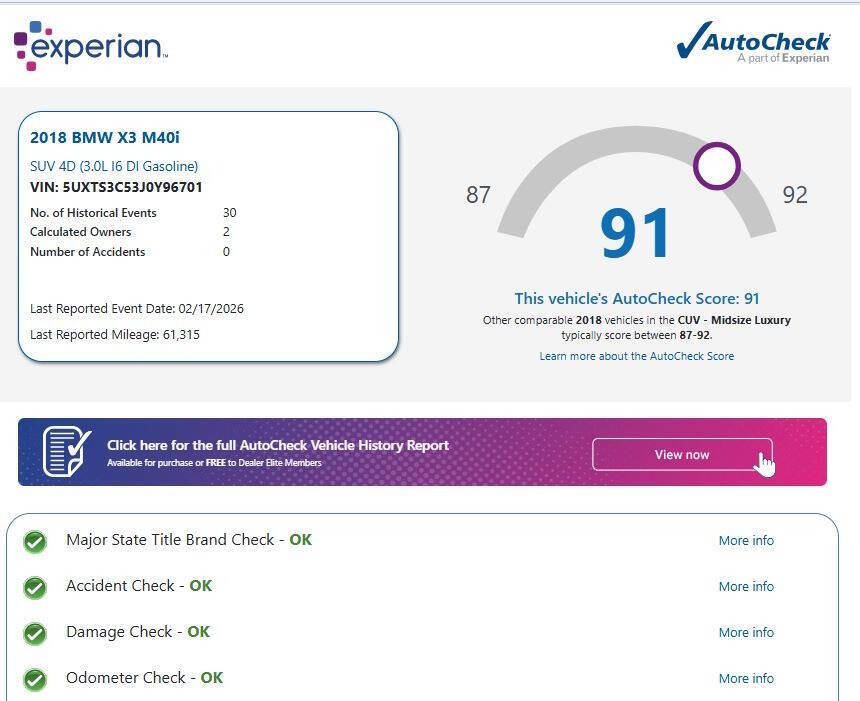Open More info for Odometer Check
The image size is (860, 701).
click(x=746, y=678)
